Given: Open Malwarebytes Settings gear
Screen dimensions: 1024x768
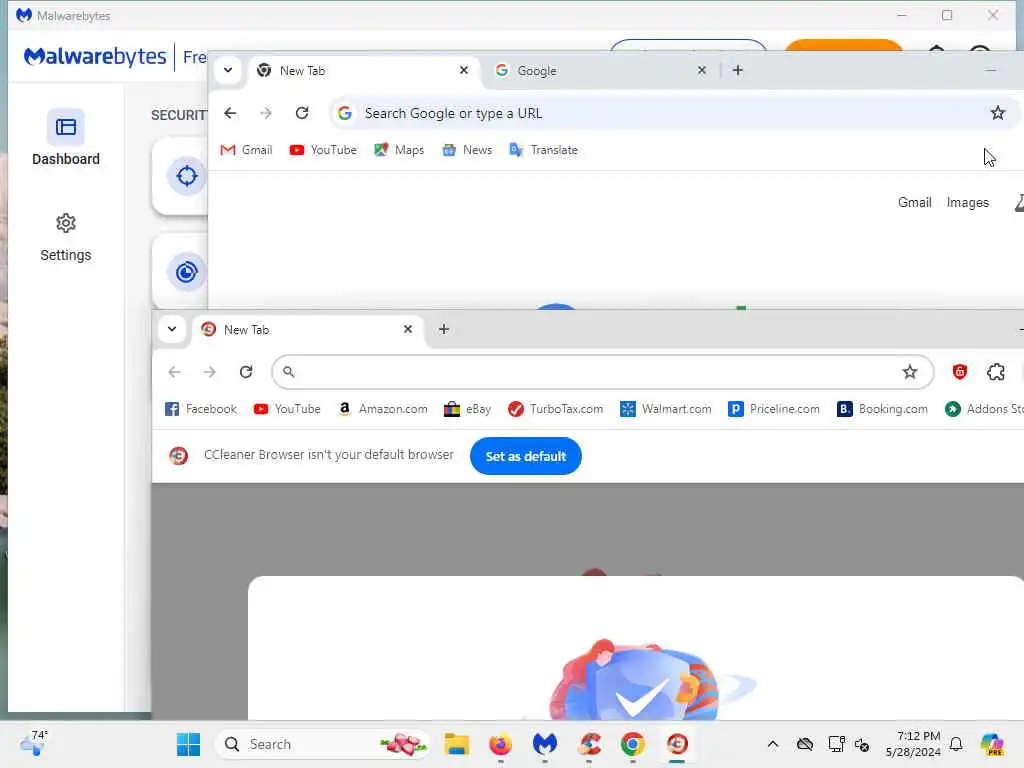Looking at the screenshot, I should pyautogui.click(x=65, y=238).
